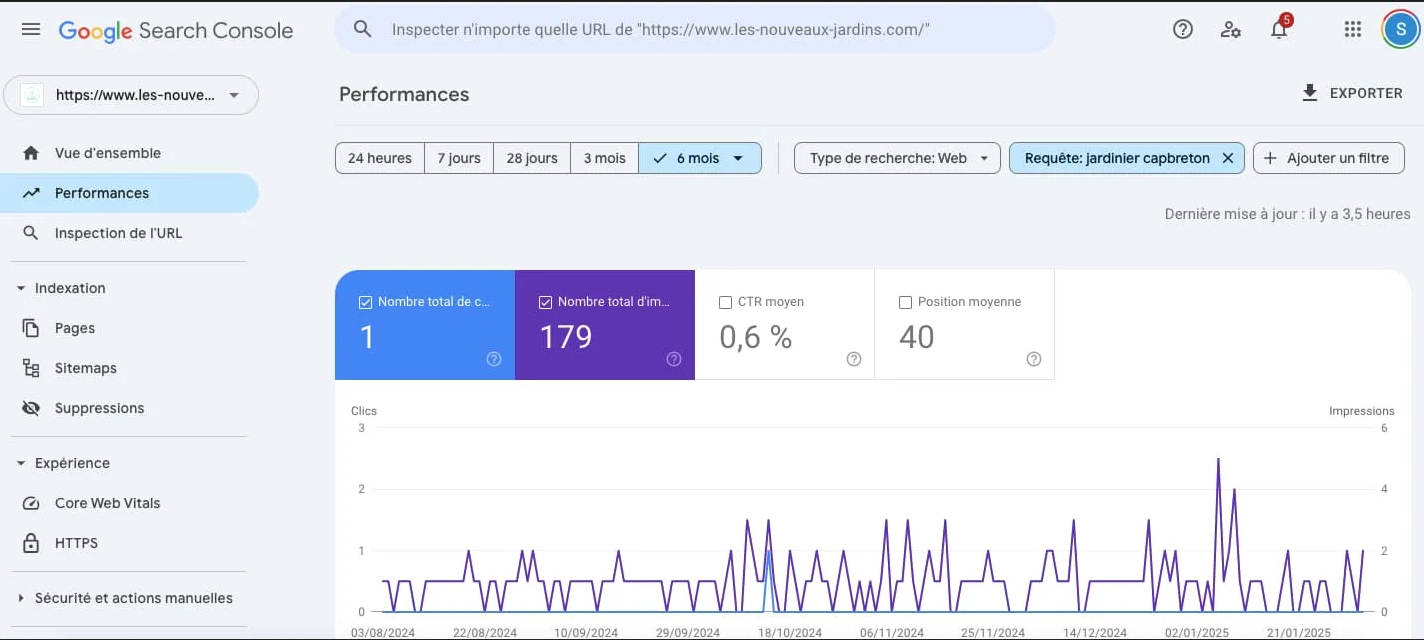Go to Vue d'ensemble page
The image size is (1424, 640).
pyautogui.click(x=107, y=153)
